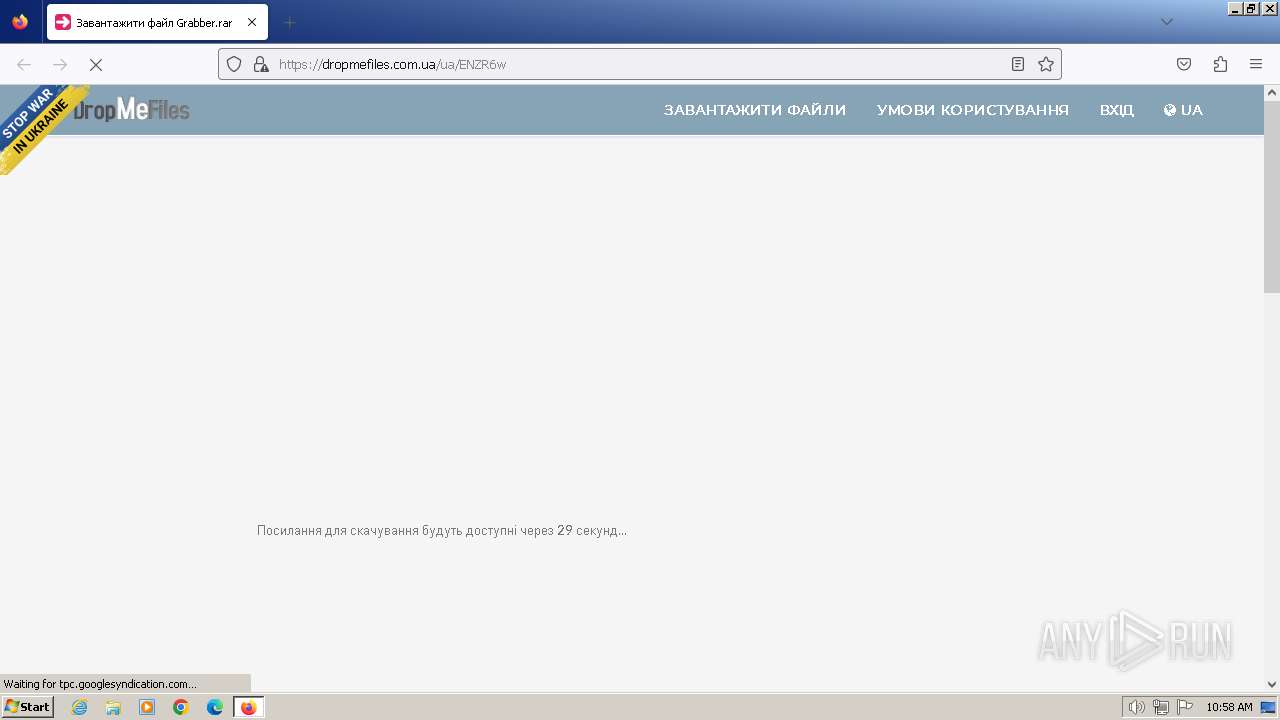
Task: Click the download countdown message text
Action: 442,530
